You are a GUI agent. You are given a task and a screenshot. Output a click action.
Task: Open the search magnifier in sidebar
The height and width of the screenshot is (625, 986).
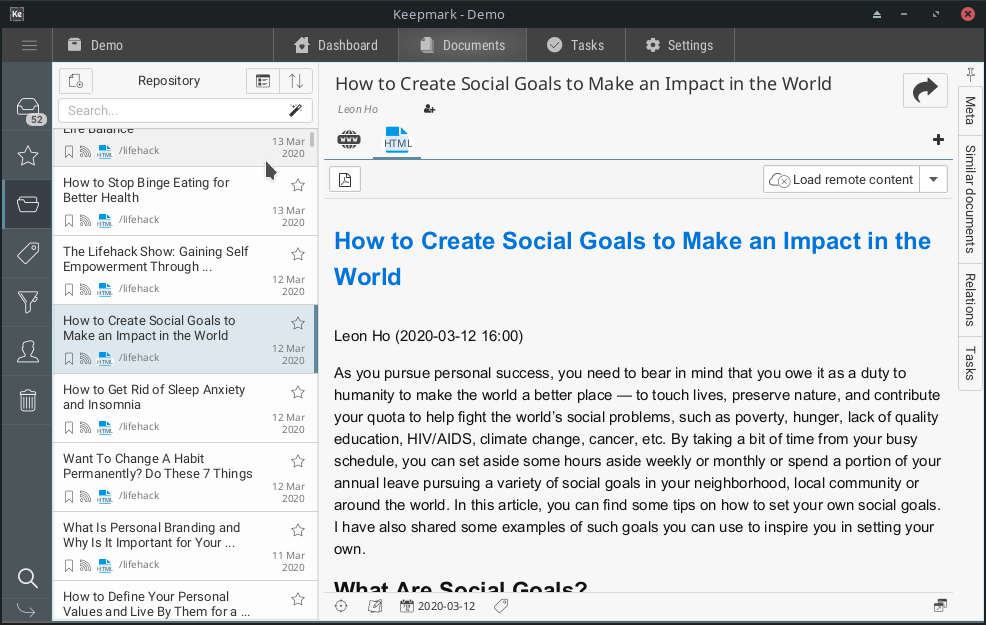[28, 578]
